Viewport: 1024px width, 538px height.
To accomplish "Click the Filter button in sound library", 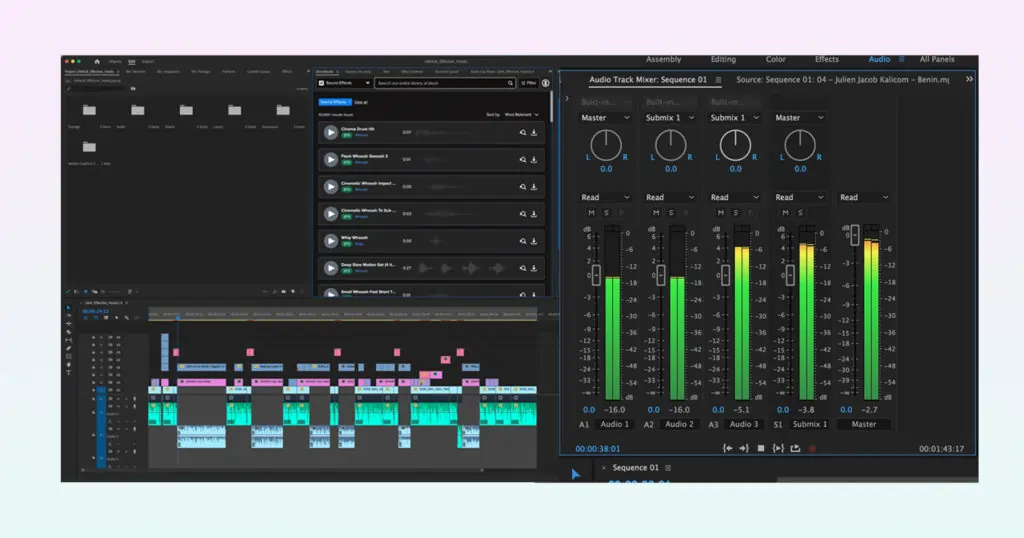I will (528, 84).
